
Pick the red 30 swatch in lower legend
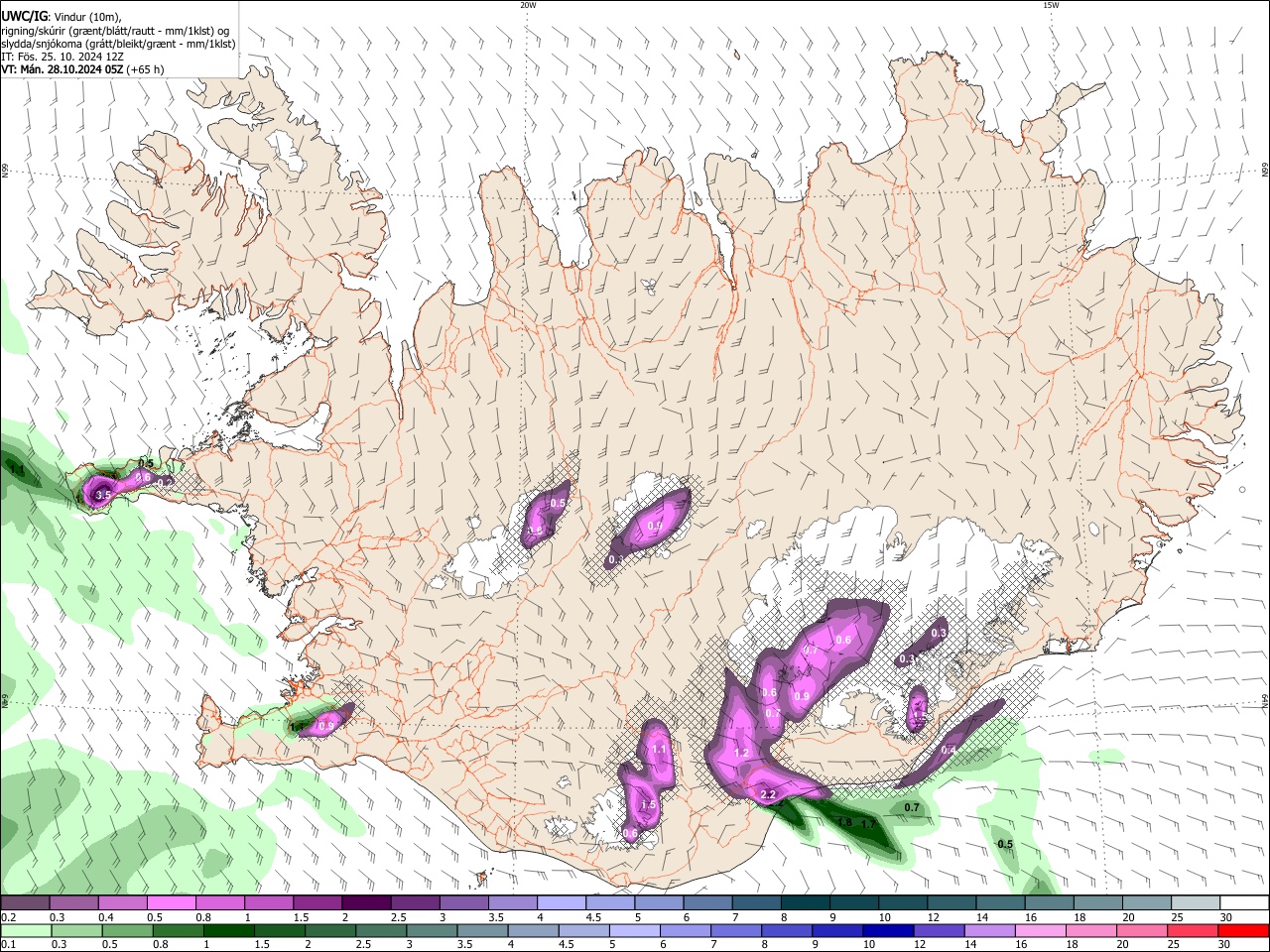pyautogui.click(x=1242, y=931)
